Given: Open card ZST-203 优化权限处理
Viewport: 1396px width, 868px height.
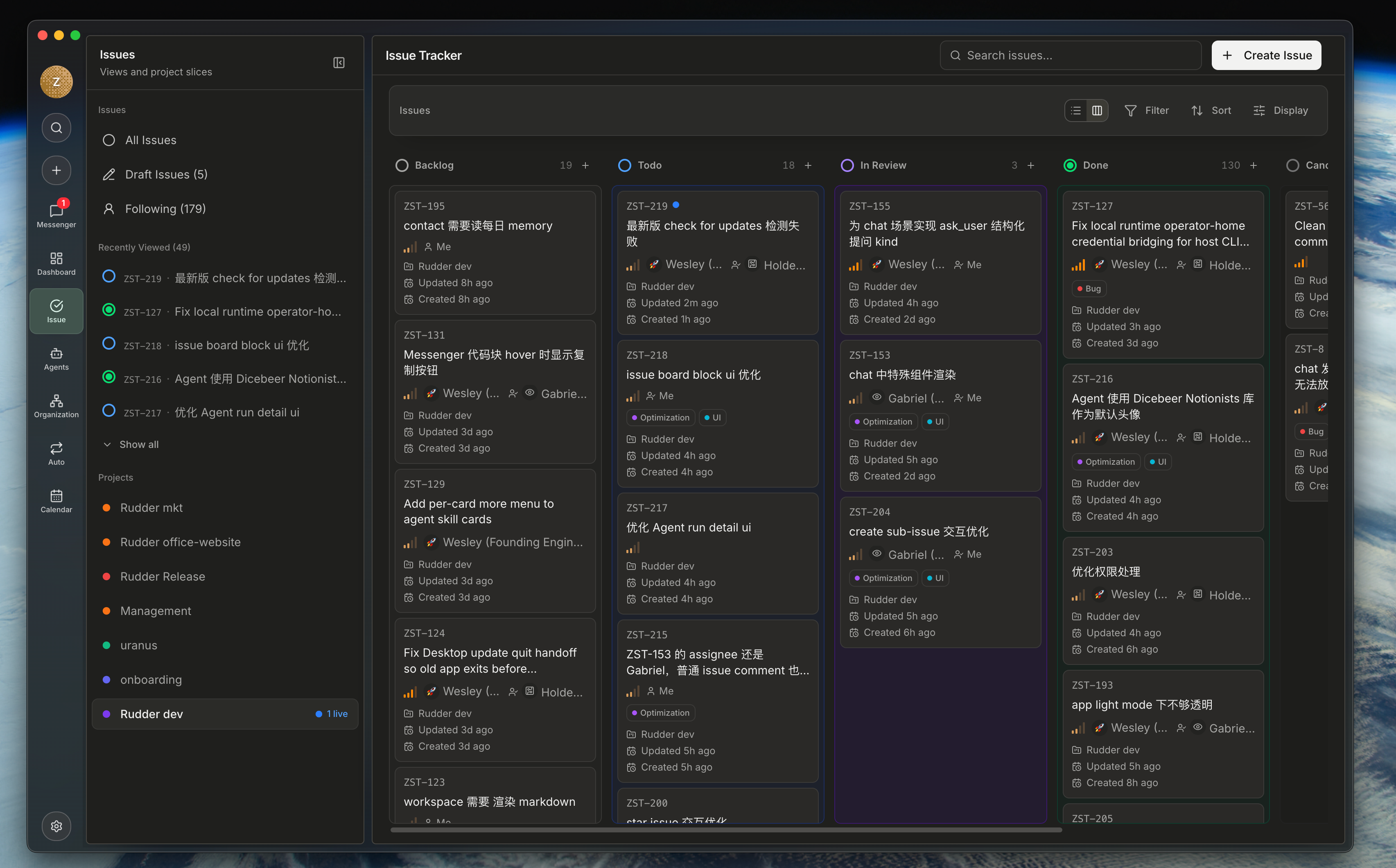Looking at the screenshot, I should (x=1163, y=601).
